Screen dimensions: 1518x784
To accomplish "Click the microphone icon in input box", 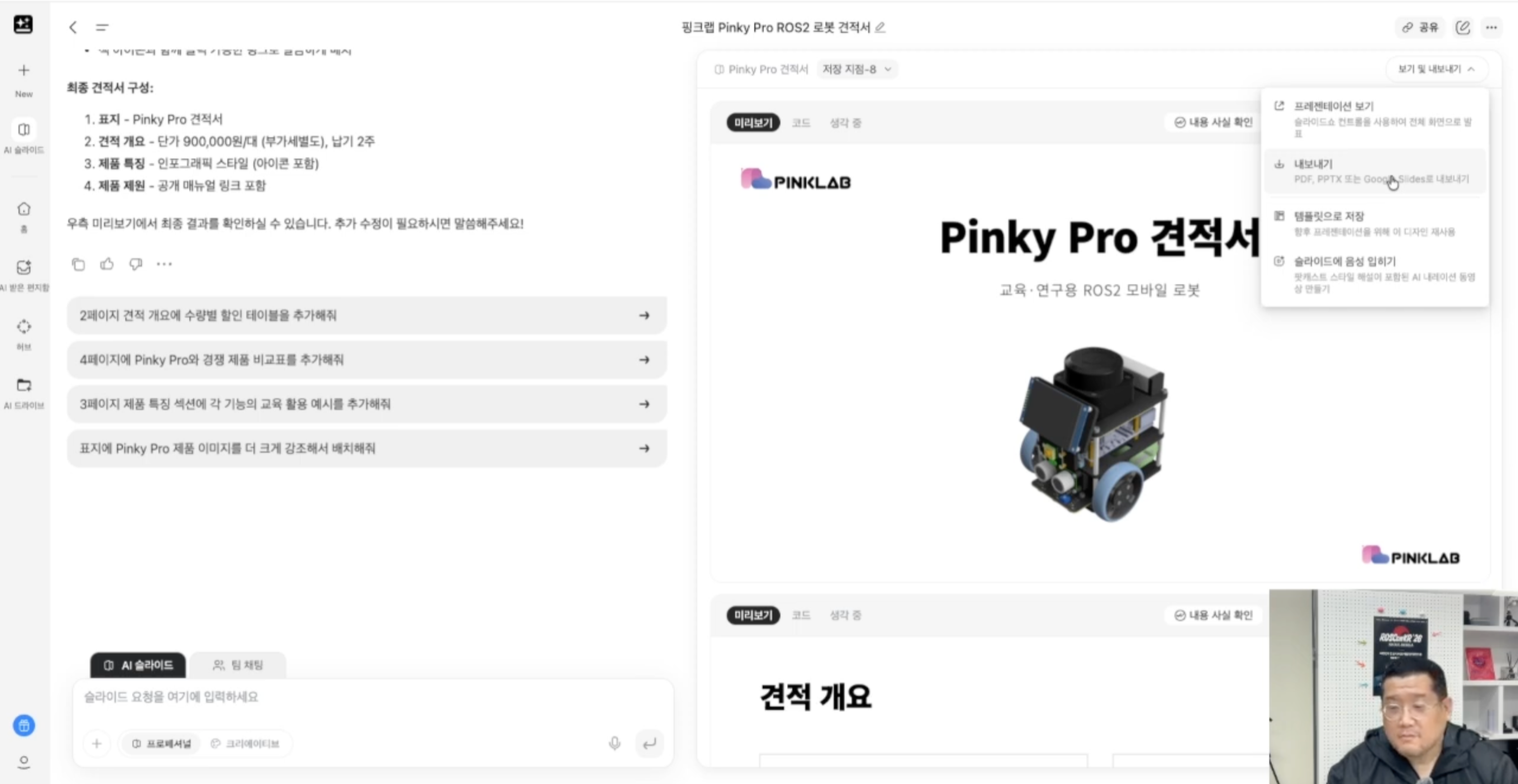I will coord(615,744).
